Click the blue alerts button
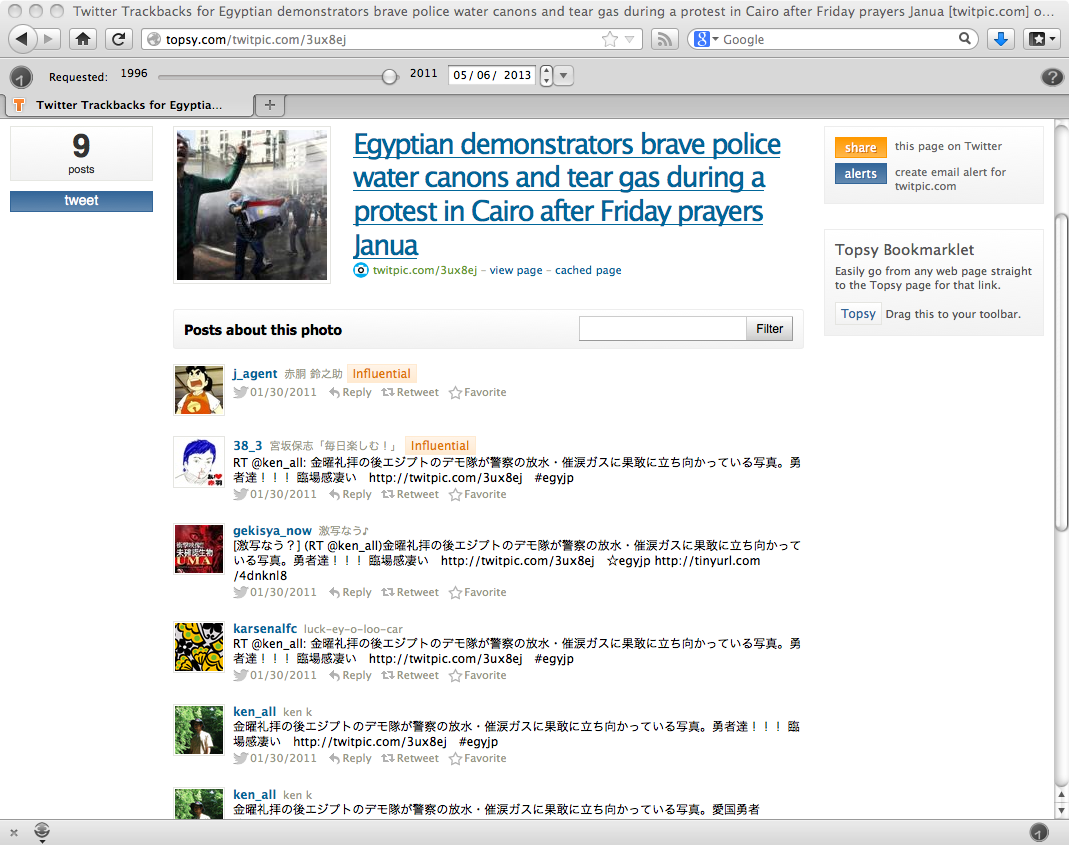This screenshot has width=1069, height=845. click(x=860, y=173)
